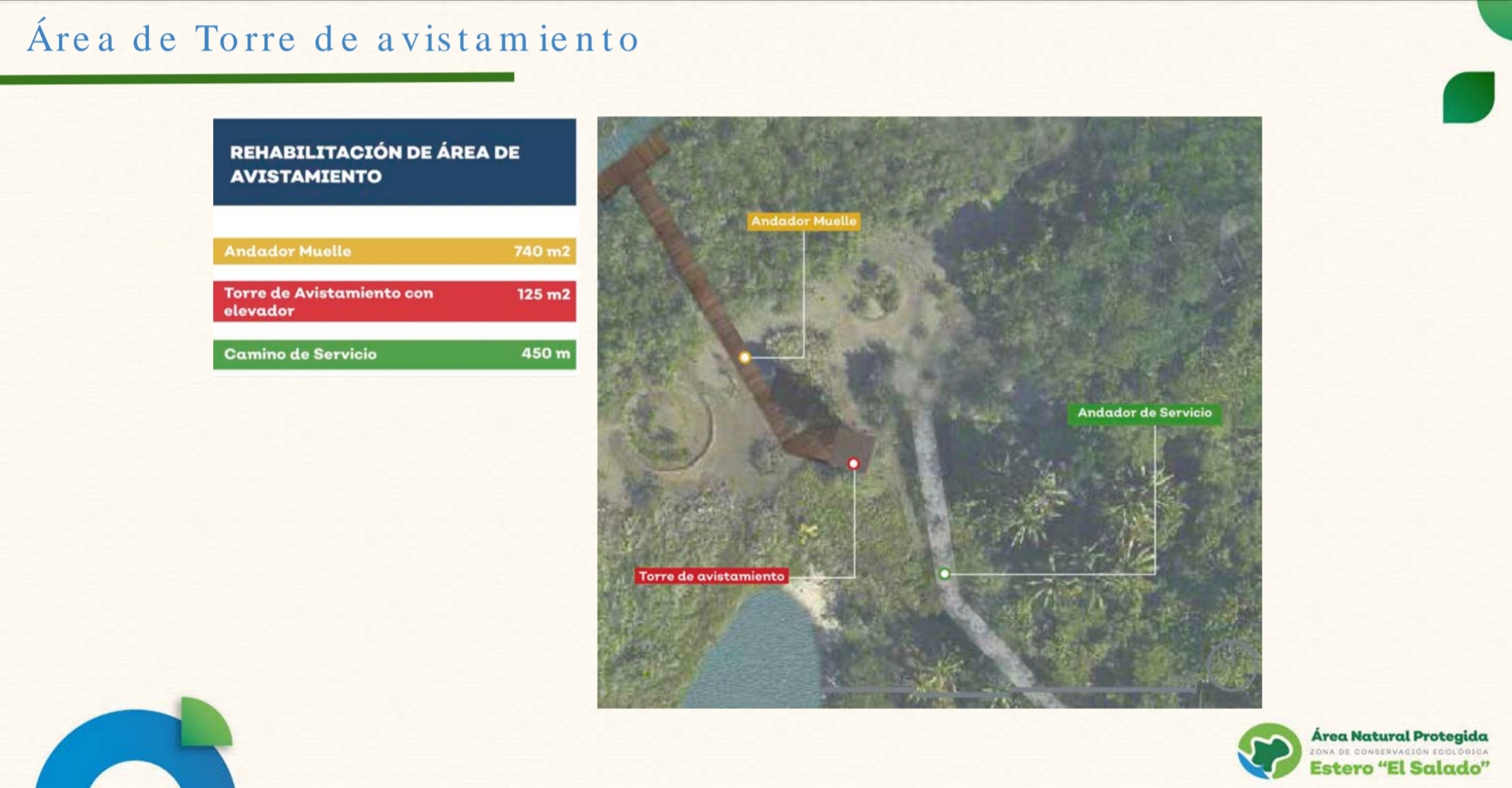Click the Área de Torre de avistamiento title
The width and height of the screenshot is (1512, 788).
pyautogui.click(x=333, y=39)
